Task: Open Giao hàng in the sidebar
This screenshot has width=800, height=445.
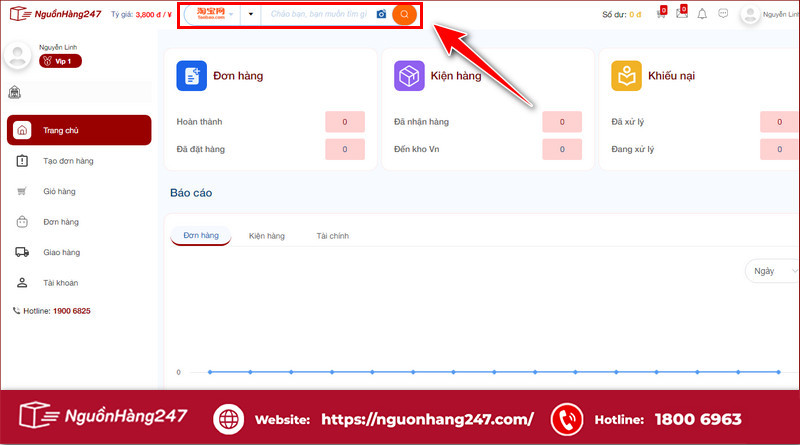Action: [61, 252]
